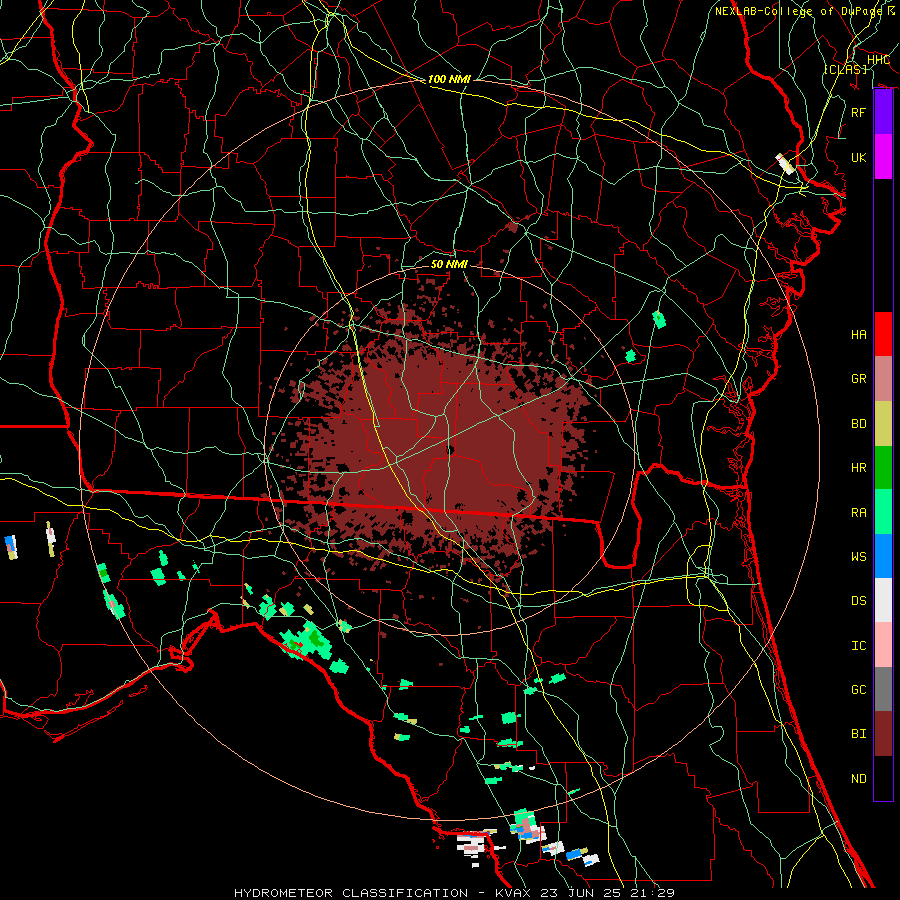This screenshot has width=900, height=900.
Task: Click the RF legend label
Action: coord(858,112)
